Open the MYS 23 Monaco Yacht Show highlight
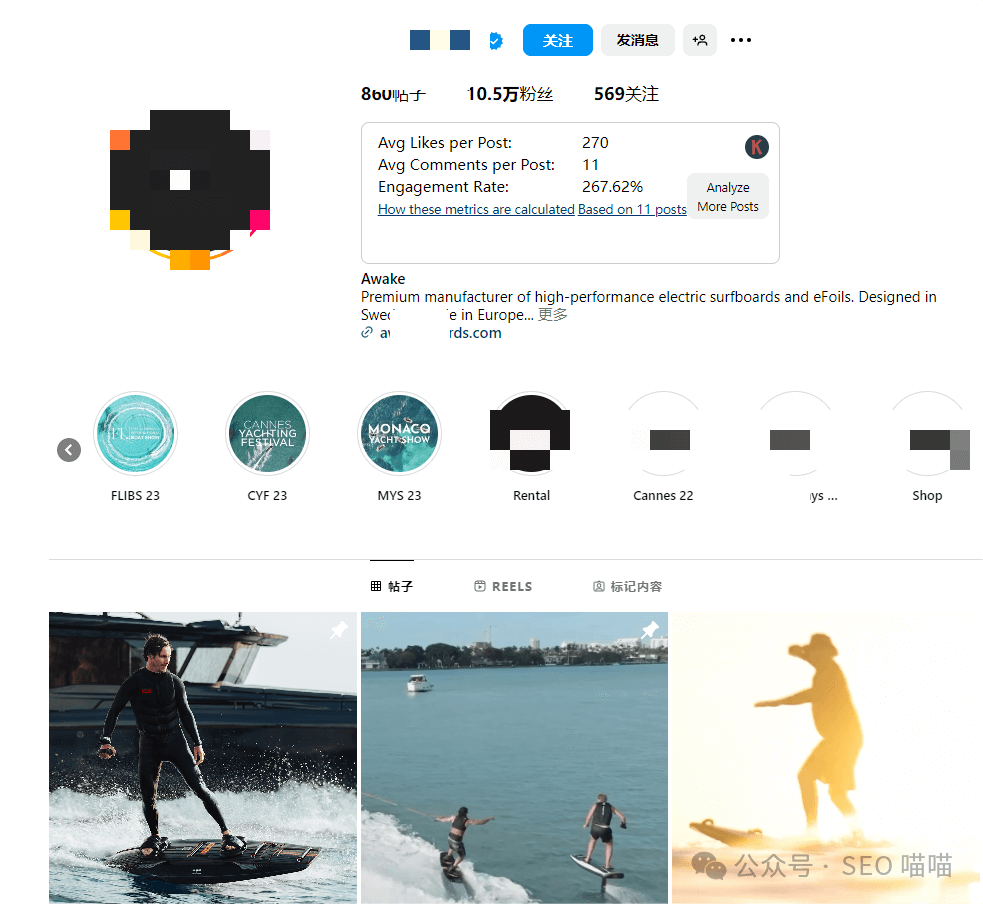 pos(399,433)
